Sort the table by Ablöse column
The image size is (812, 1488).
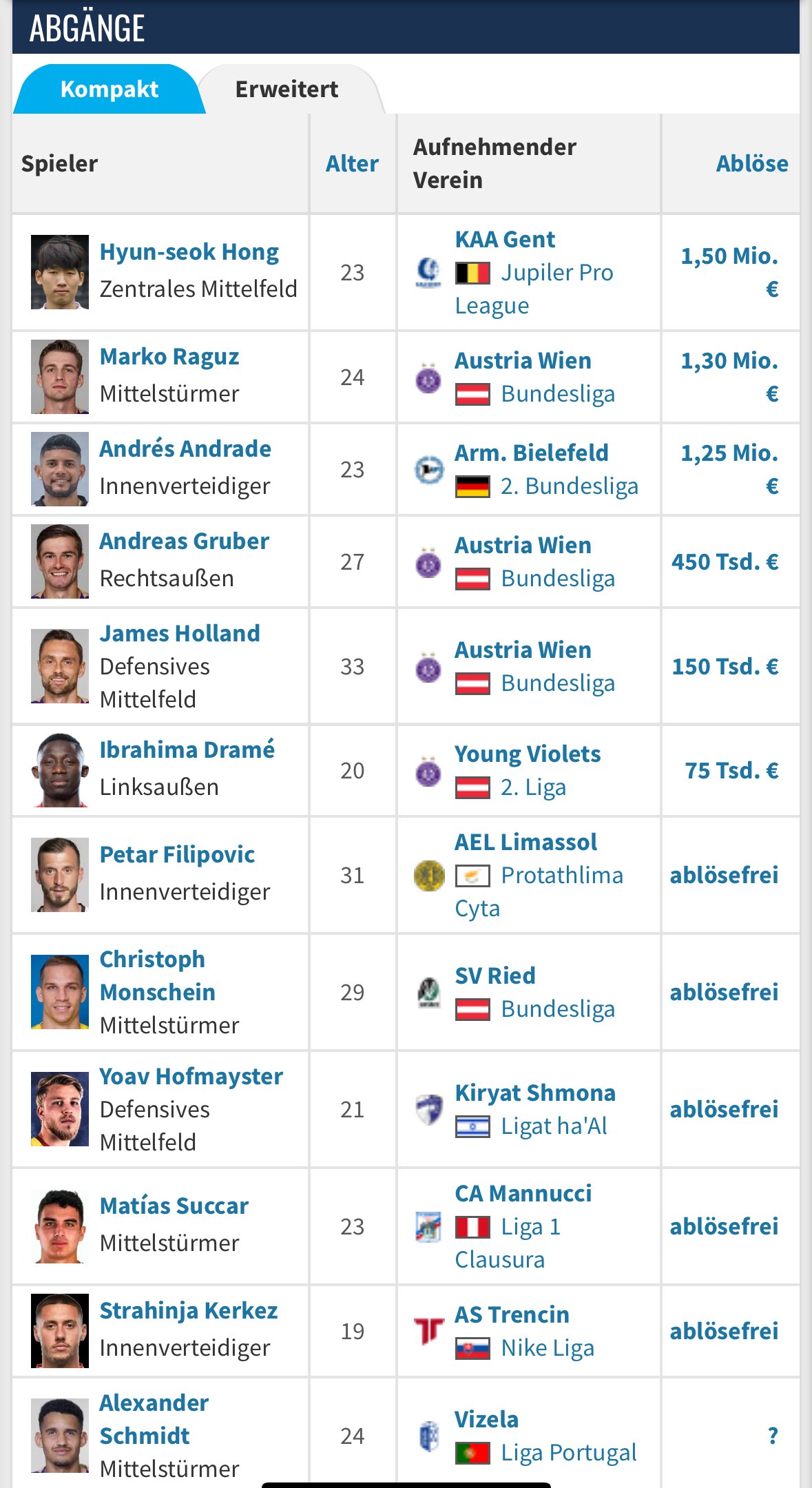(752, 164)
